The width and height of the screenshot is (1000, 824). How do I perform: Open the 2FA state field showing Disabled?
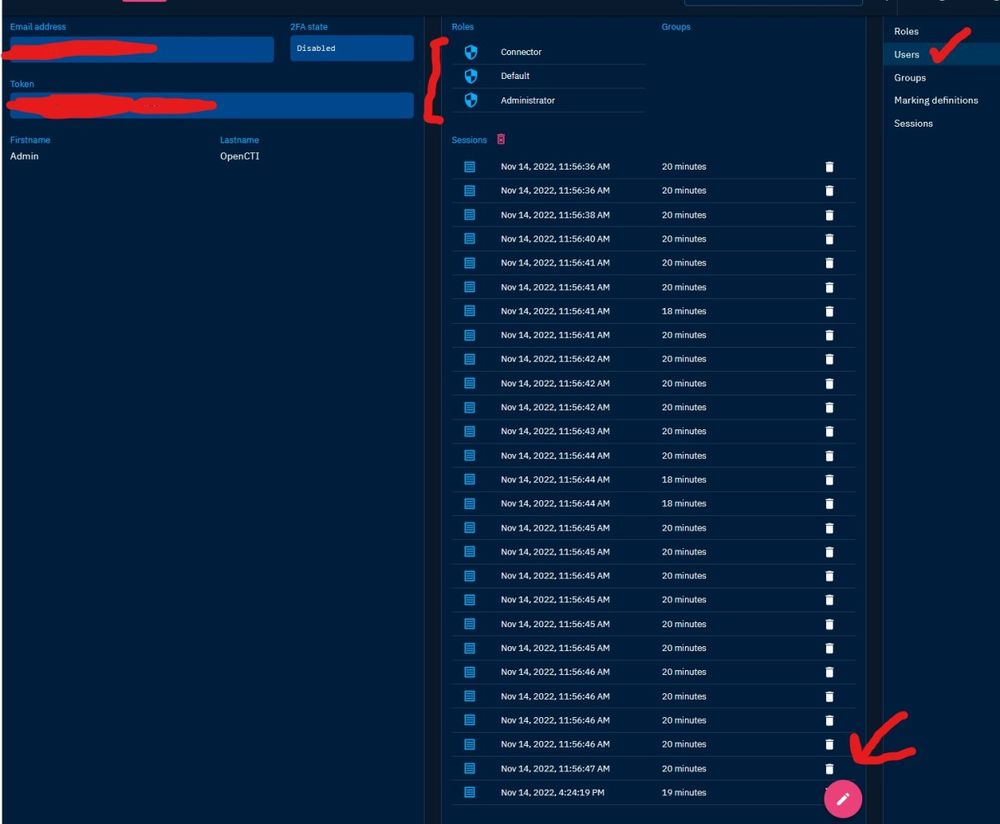[352, 47]
